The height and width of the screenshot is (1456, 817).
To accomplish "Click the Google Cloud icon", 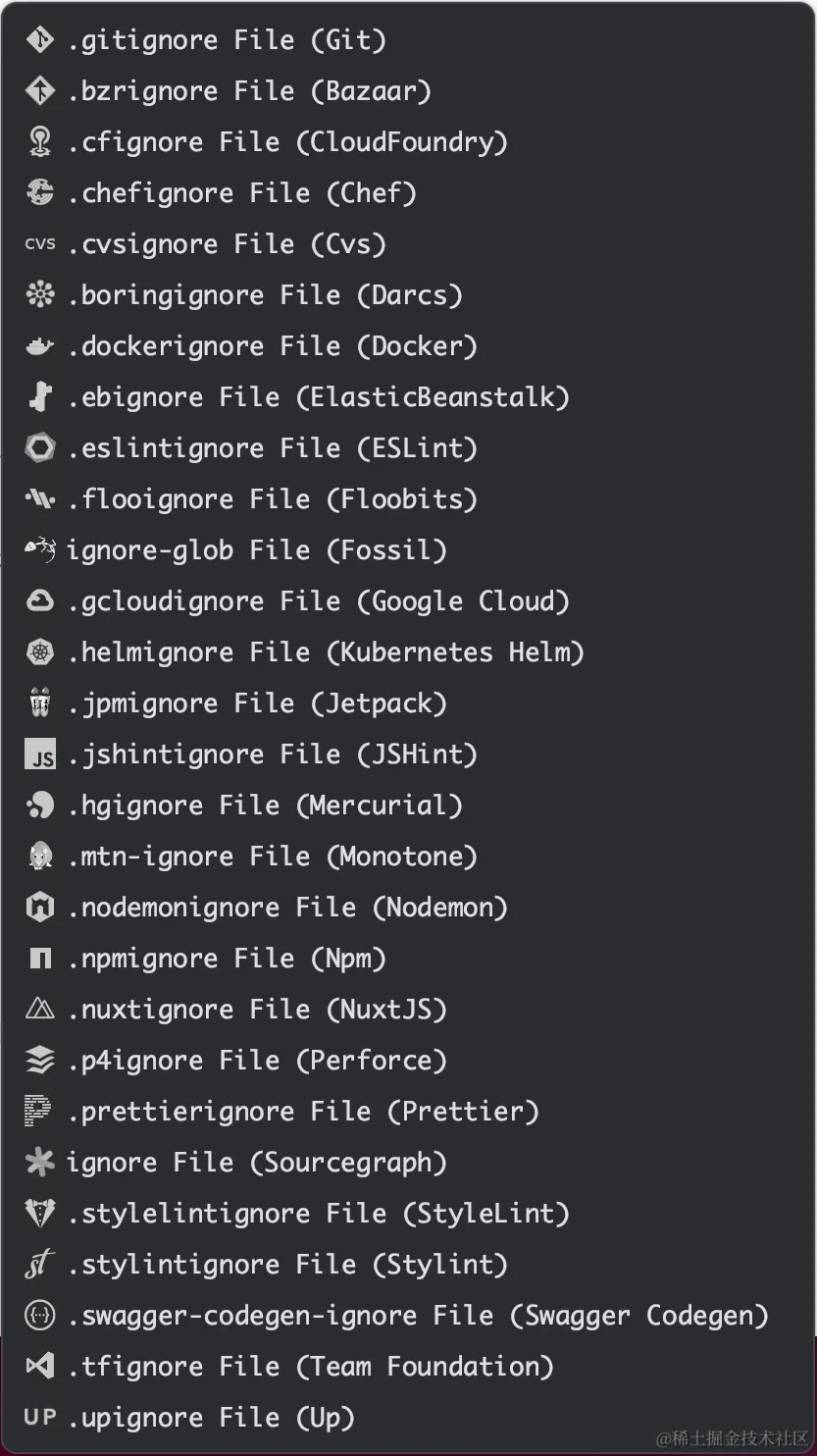I will click(x=39, y=601).
